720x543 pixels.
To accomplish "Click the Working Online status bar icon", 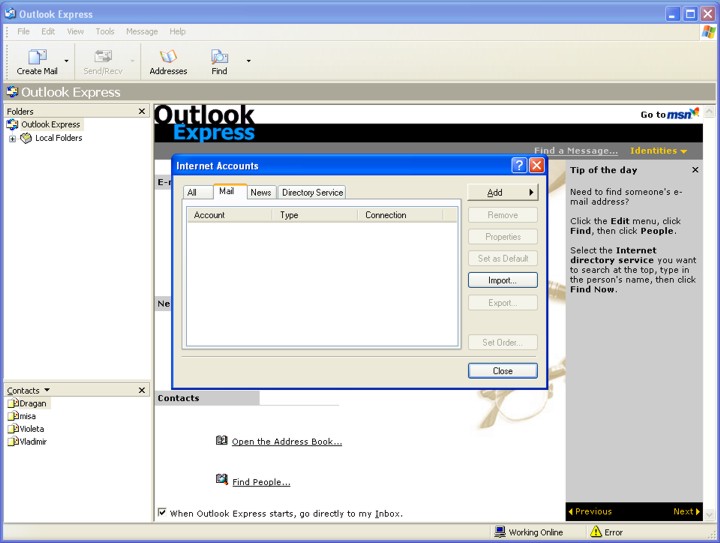I will coord(500,532).
